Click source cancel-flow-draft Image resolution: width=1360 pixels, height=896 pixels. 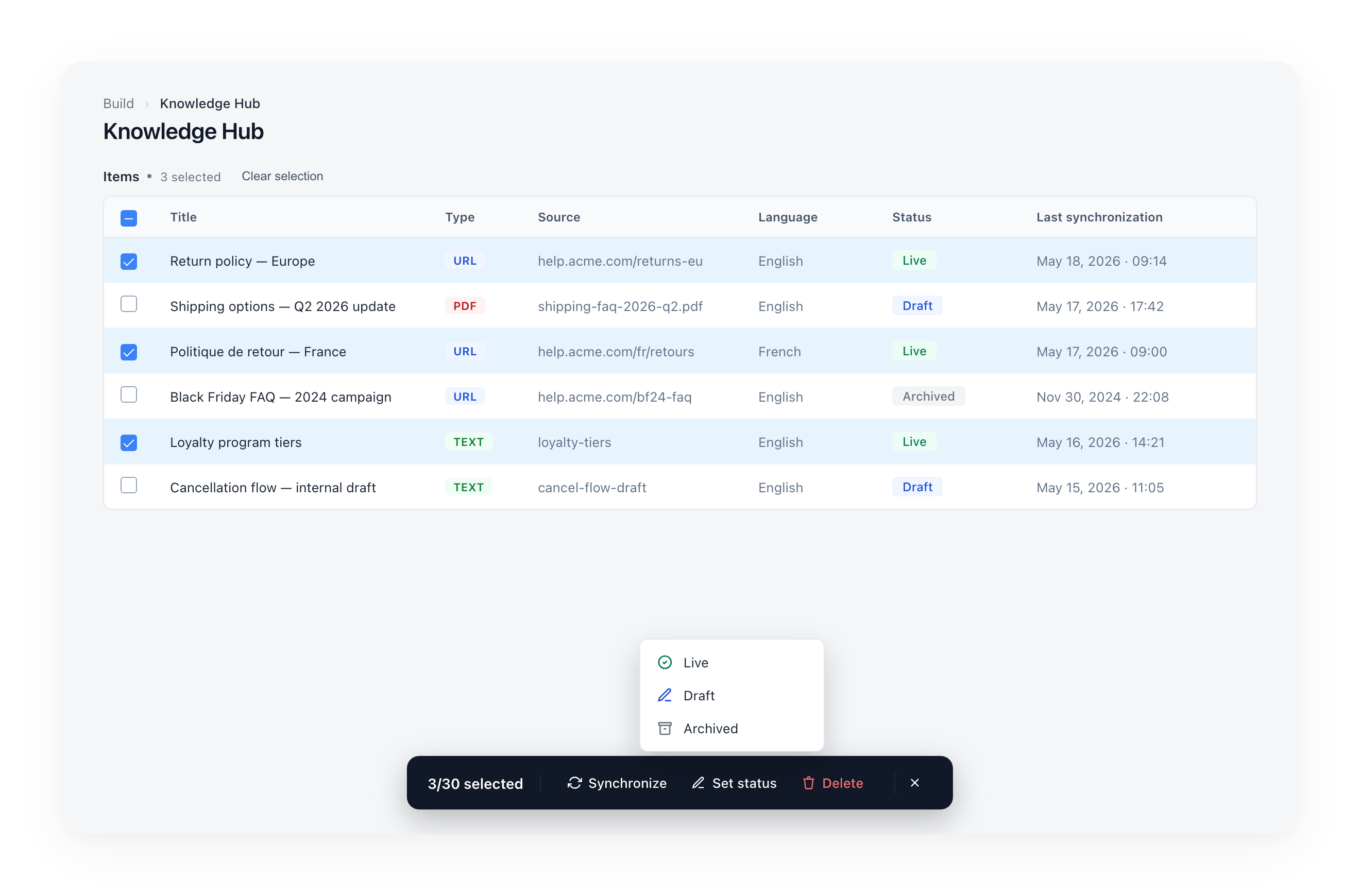(x=592, y=488)
